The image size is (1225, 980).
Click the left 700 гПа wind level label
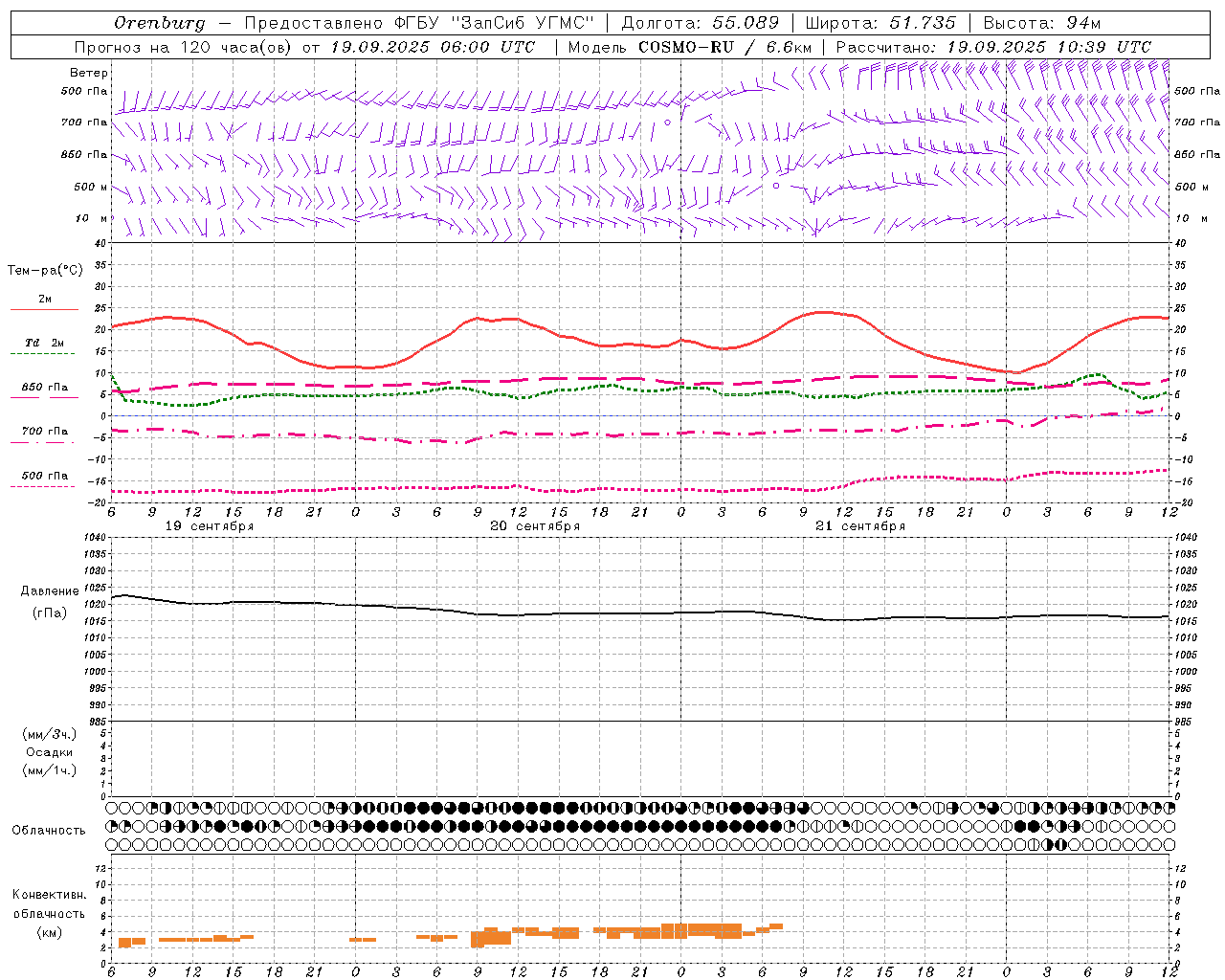84,122
